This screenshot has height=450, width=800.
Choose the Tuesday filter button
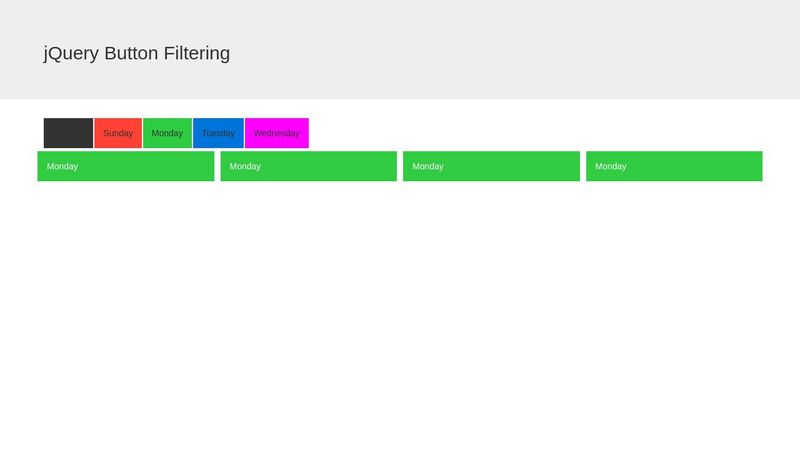pos(218,133)
